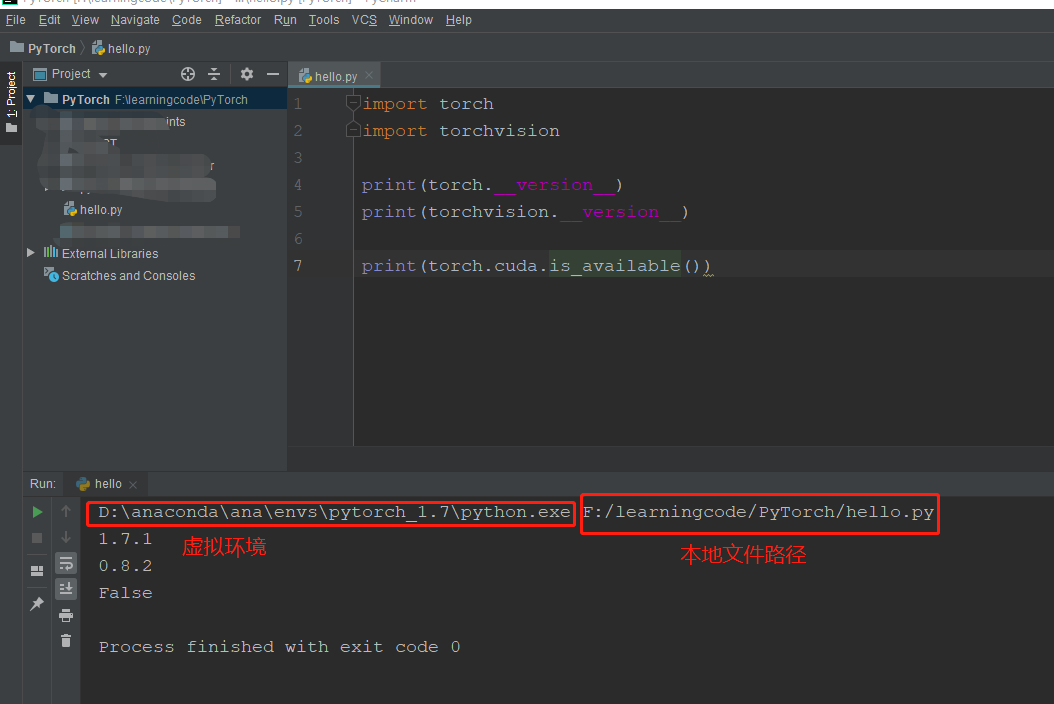This screenshot has width=1054, height=704.
Task: Click '1.7.1' version output in console
Action: click(125, 539)
